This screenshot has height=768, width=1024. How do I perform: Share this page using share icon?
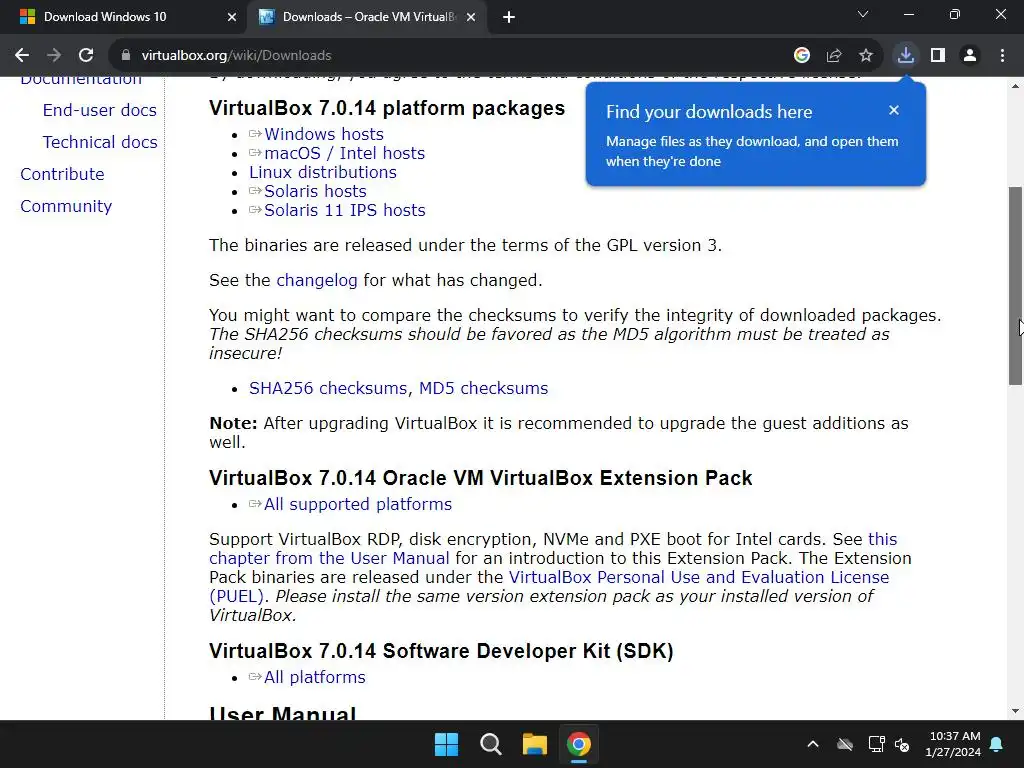[x=834, y=56]
